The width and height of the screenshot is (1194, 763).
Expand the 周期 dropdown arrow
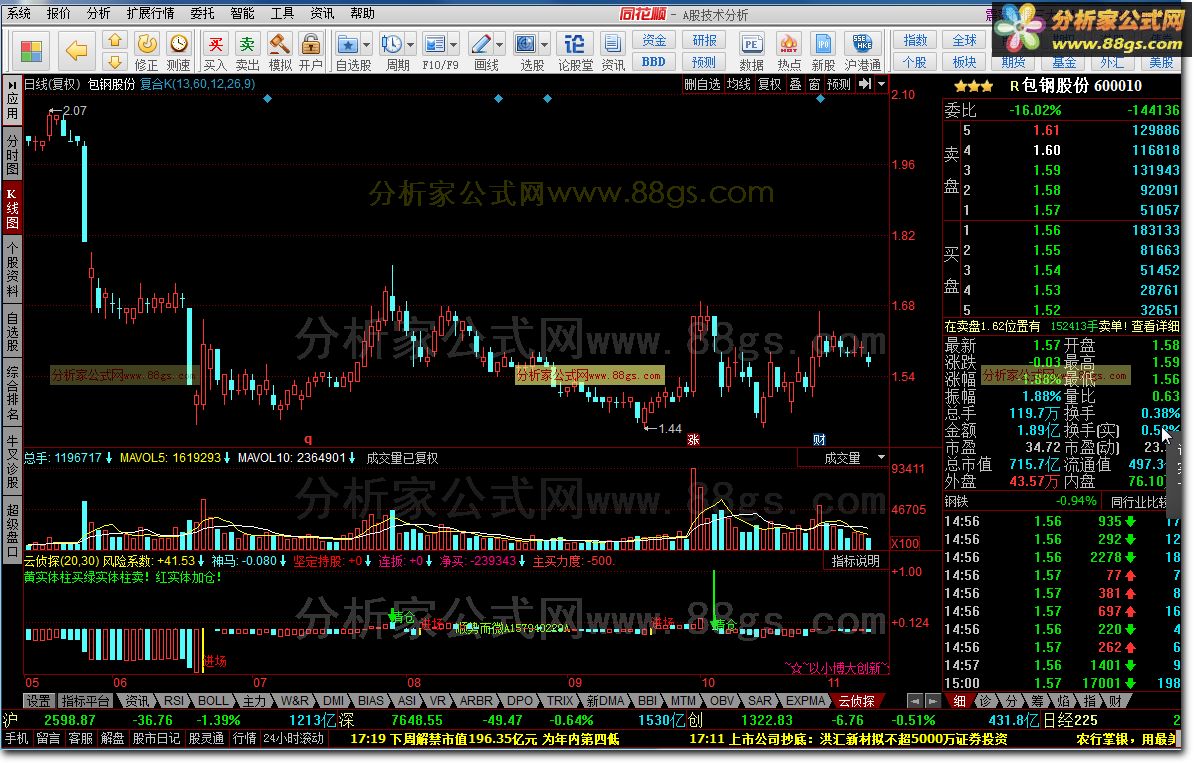tap(410, 45)
